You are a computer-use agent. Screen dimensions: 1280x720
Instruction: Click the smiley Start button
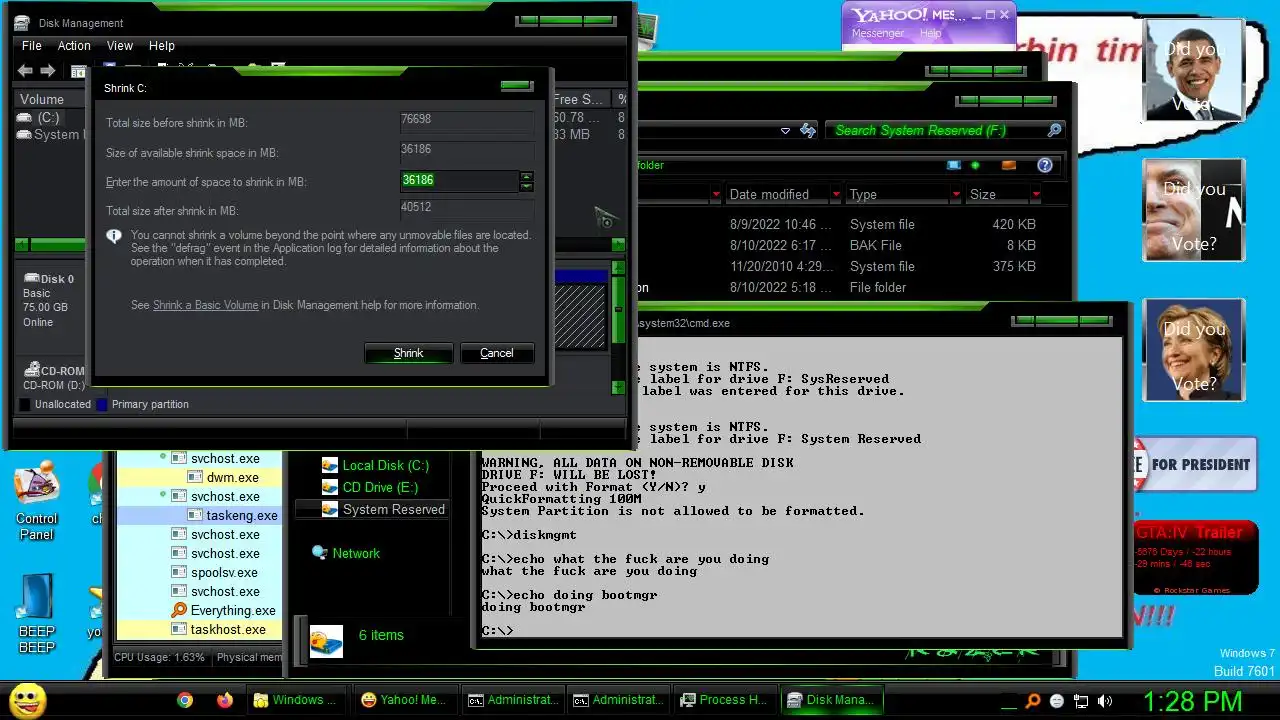click(27, 699)
